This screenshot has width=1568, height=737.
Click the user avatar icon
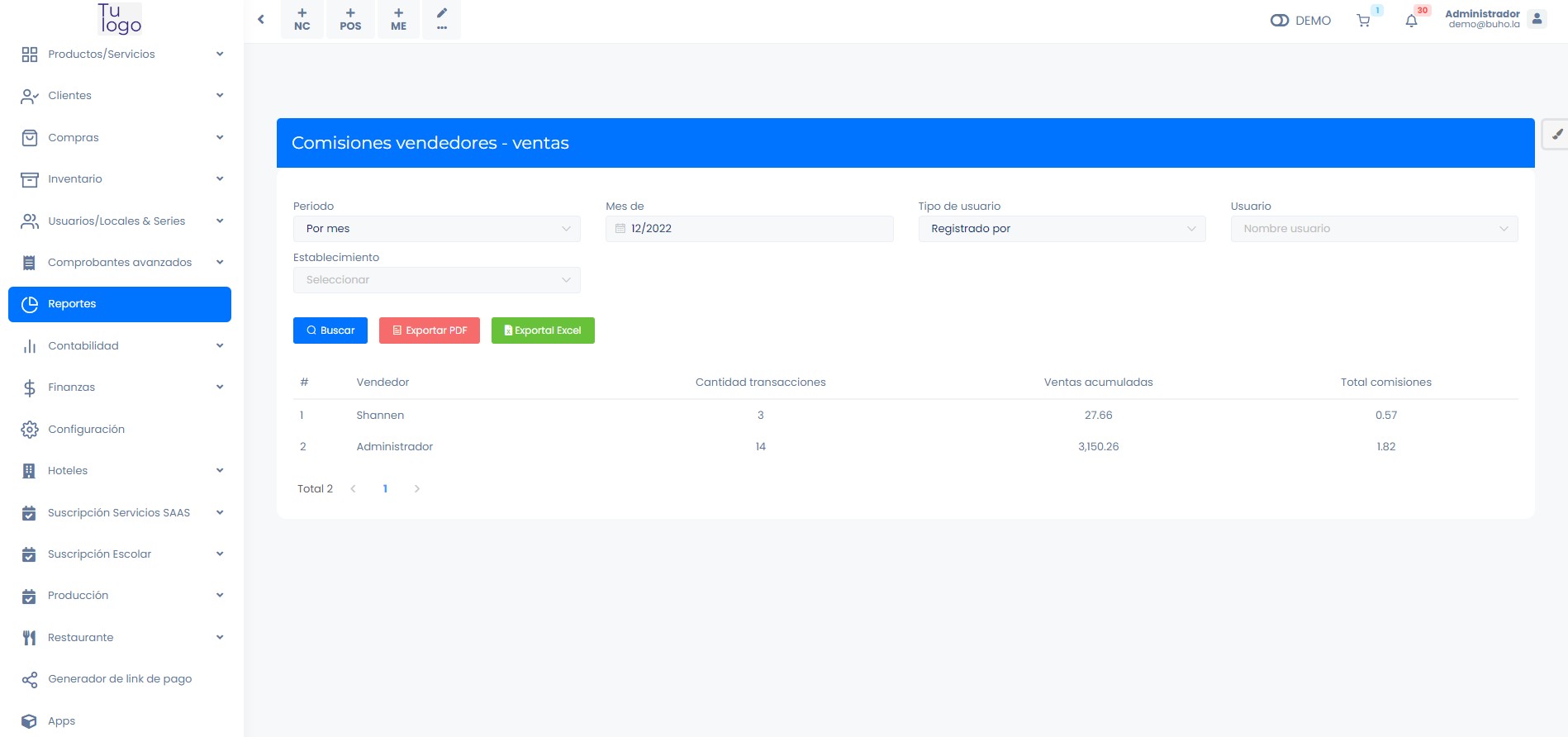coord(1537,19)
